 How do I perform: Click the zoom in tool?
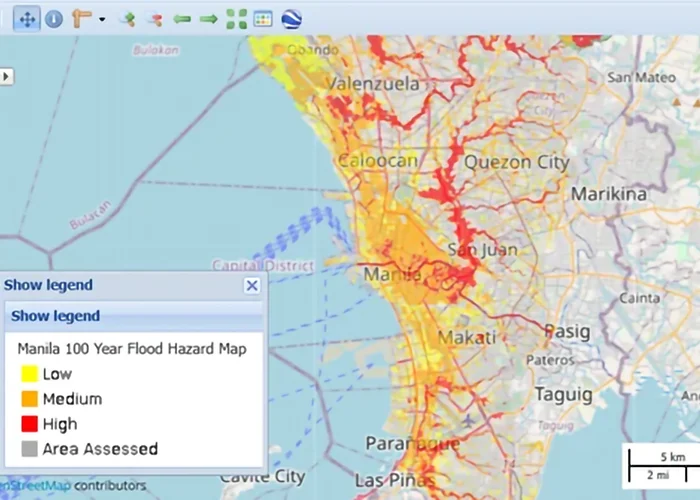click(x=126, y=18)
